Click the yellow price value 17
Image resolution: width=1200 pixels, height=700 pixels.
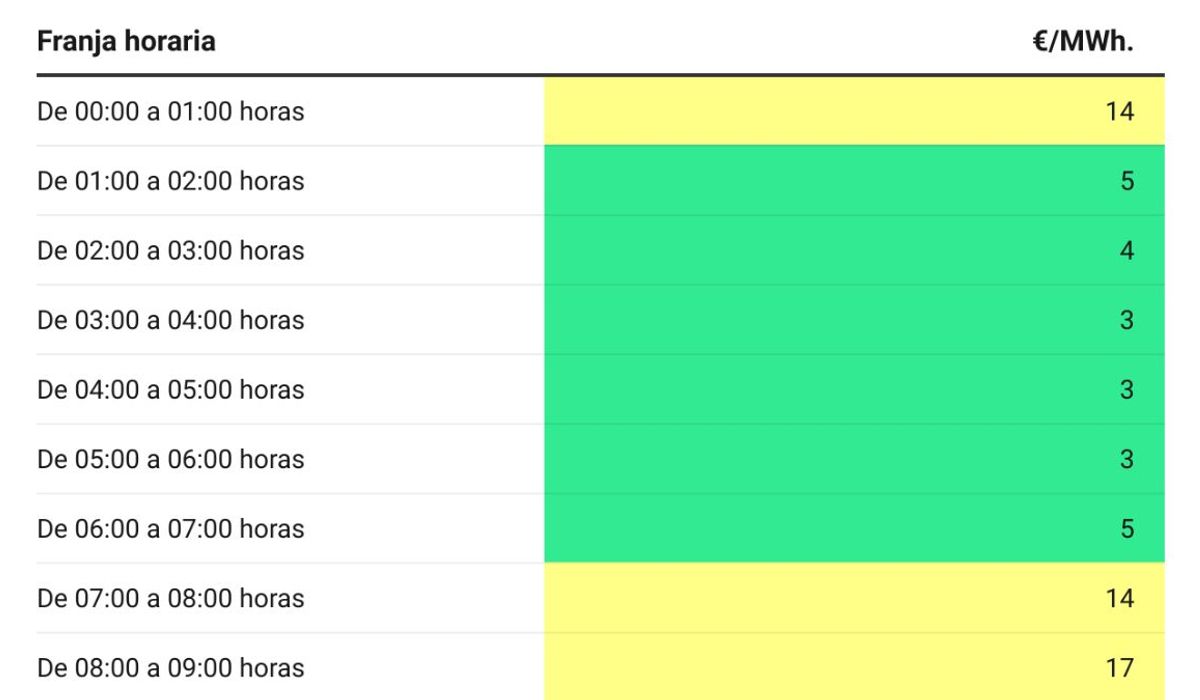[x=1120, y=667]
